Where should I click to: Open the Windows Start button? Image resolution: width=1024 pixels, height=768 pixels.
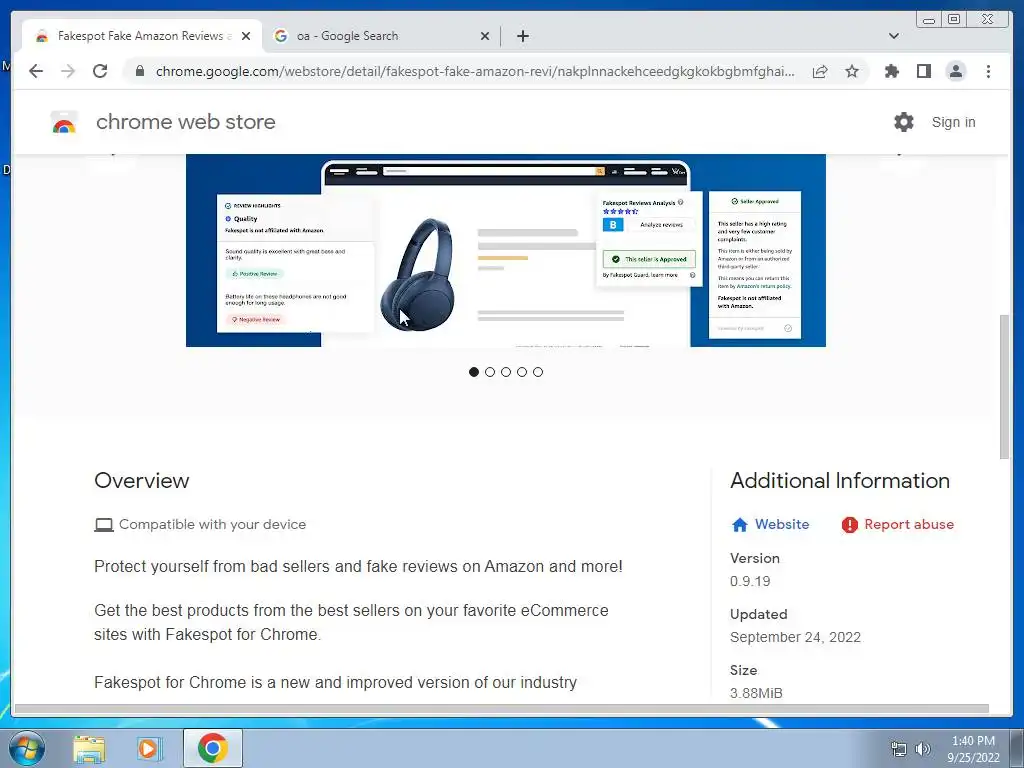(27, 748)
